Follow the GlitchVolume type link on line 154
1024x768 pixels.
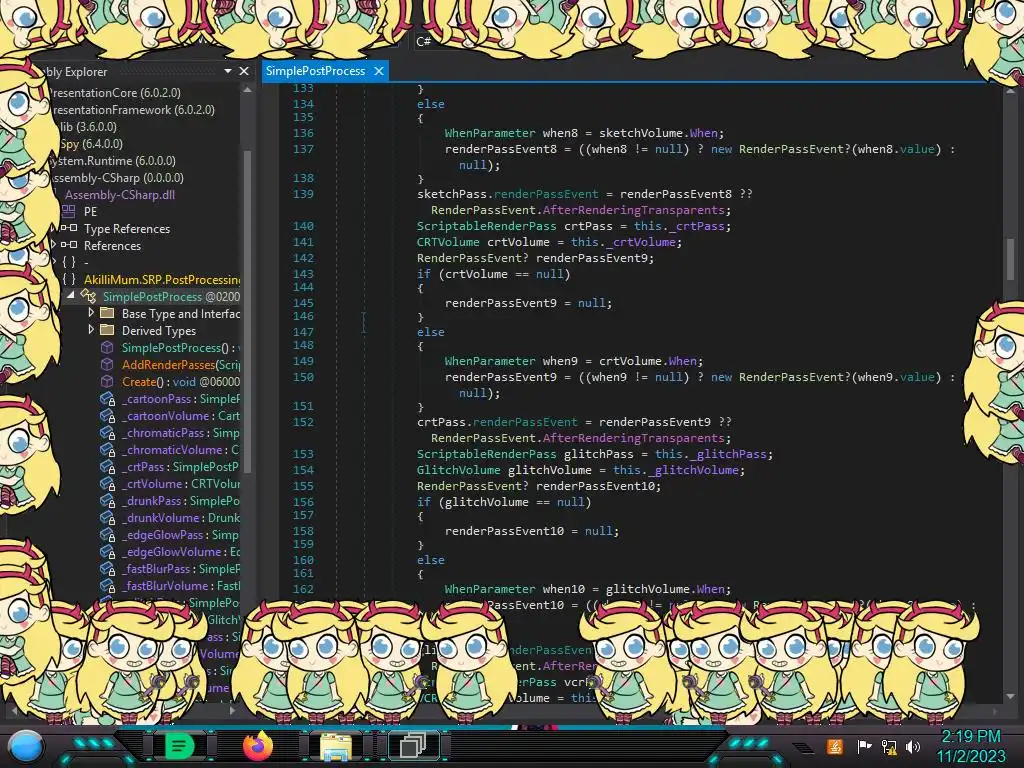458,470
